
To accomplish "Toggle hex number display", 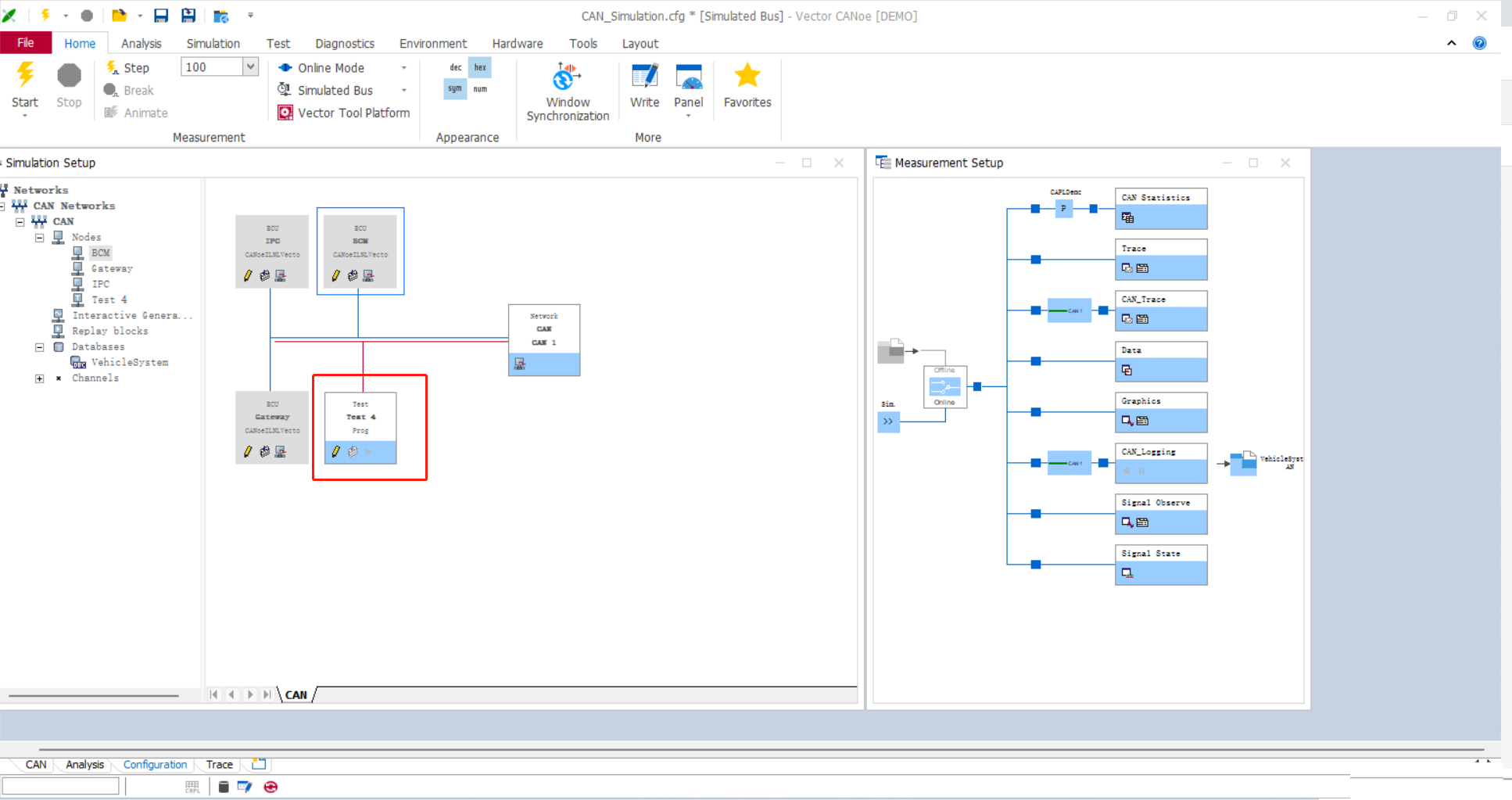I will (480, 68).
